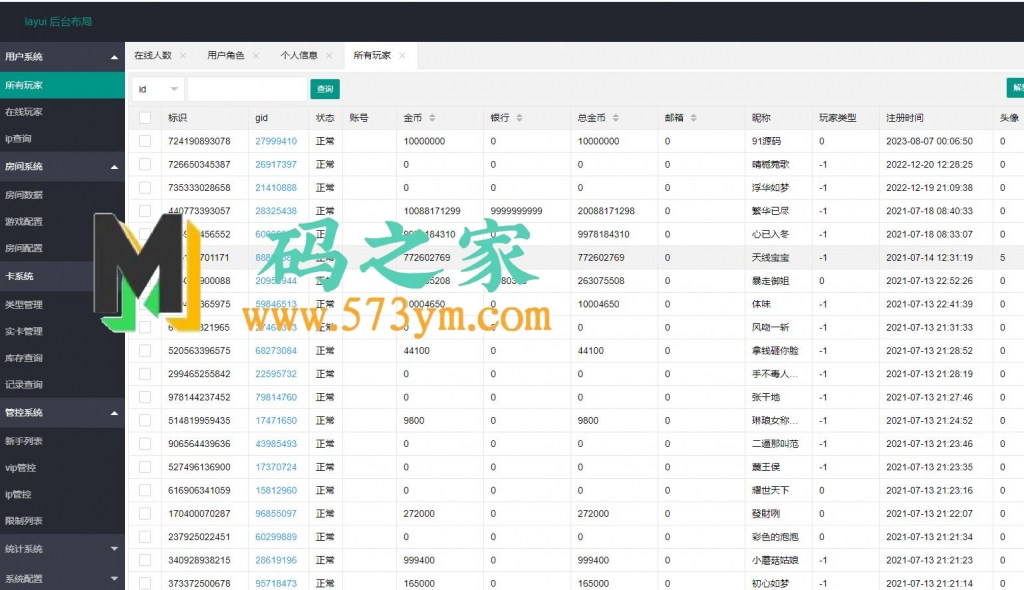
Task: Open 房间数据 in the sidebar
Action: tap(62, 195)
